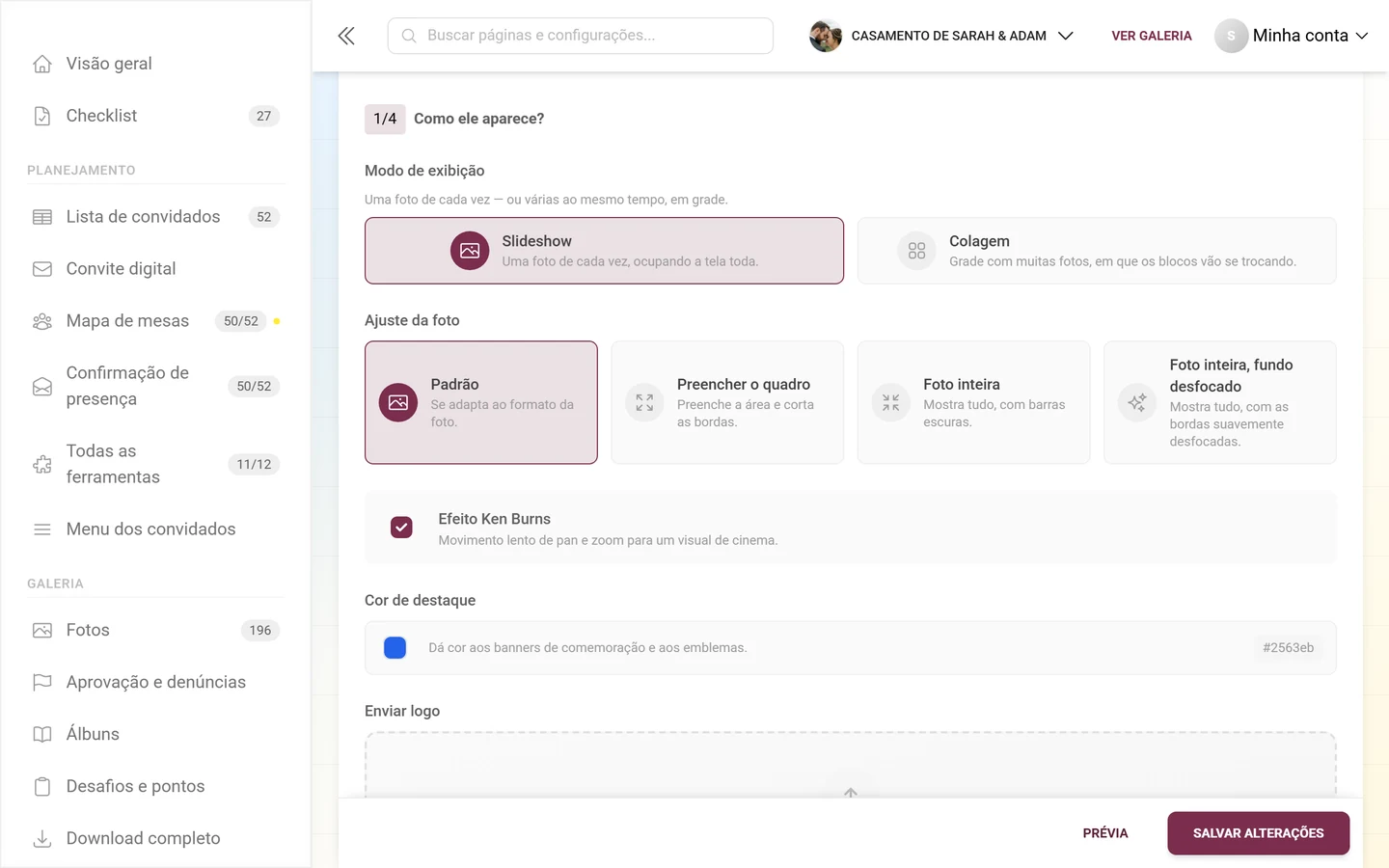Click the Minha conta avatar circle

(x=1231, y=36)
